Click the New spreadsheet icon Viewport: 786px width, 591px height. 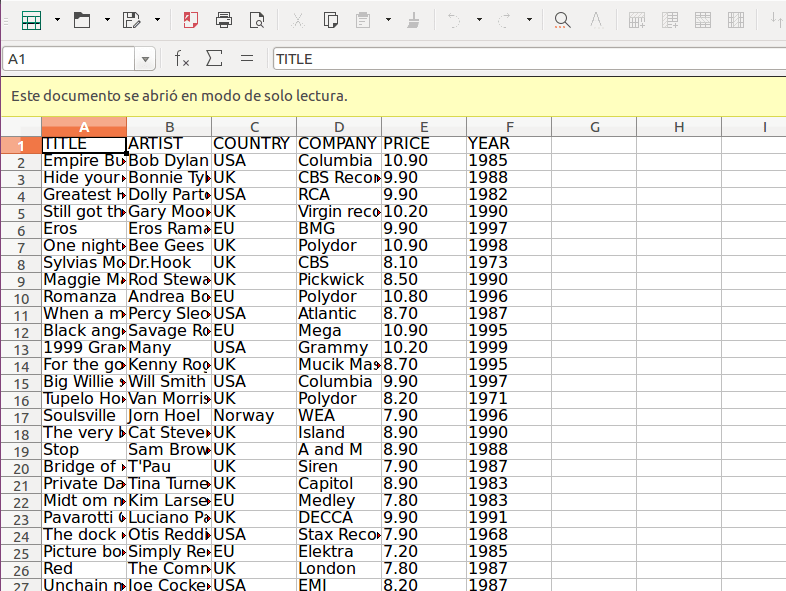31,20
